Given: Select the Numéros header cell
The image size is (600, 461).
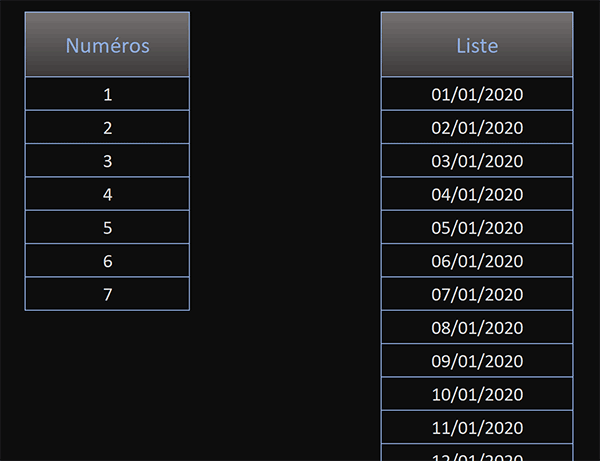Looking at the screenshot, I should [107, 44].
